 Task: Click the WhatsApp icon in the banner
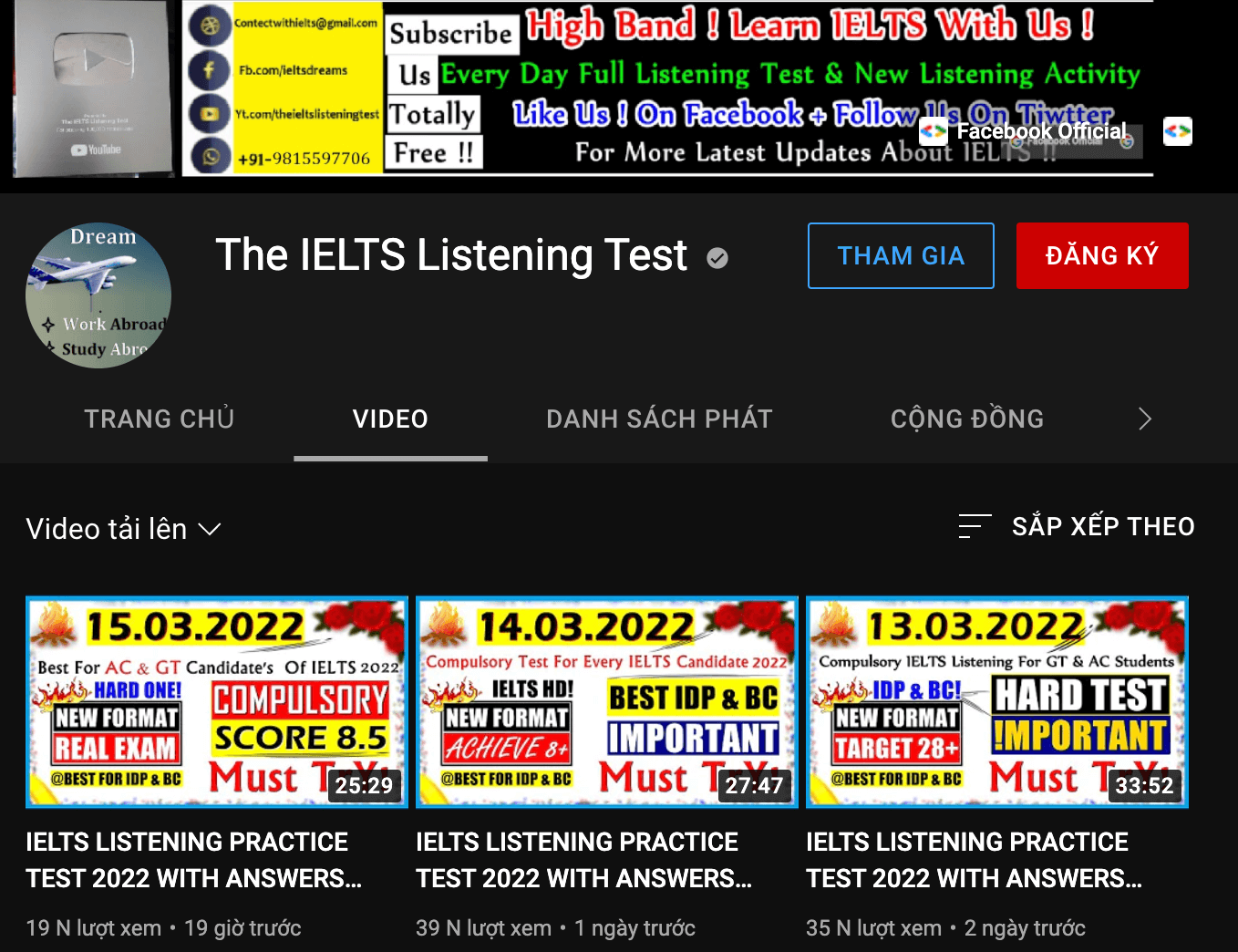click(210, 157)
